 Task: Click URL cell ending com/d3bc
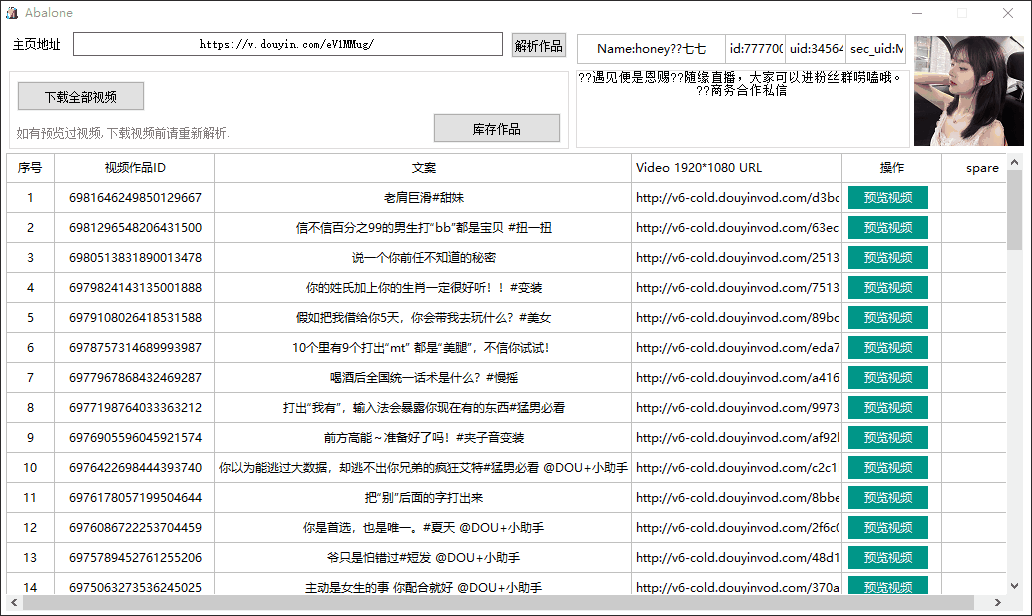pos(736,197)
